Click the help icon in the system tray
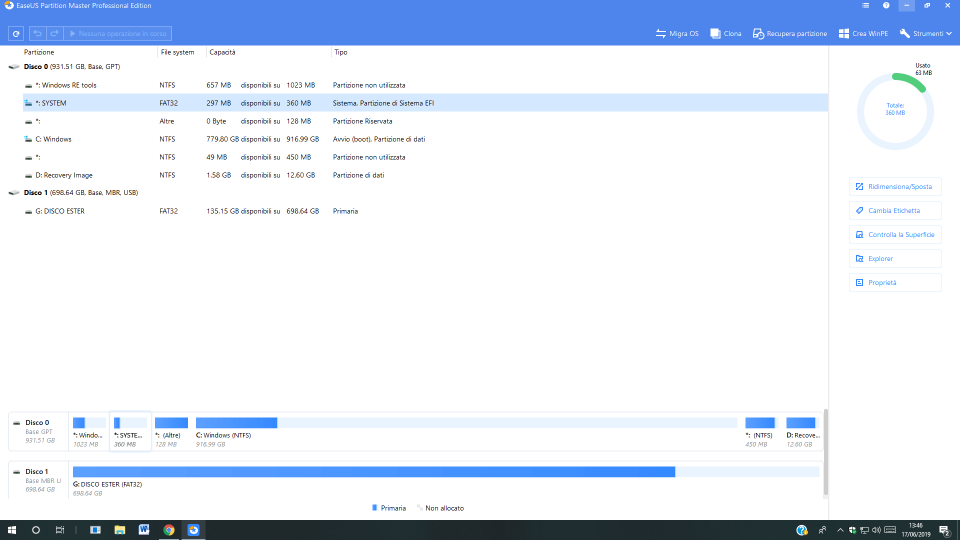The image size is (960, 540). click(802, 530)
